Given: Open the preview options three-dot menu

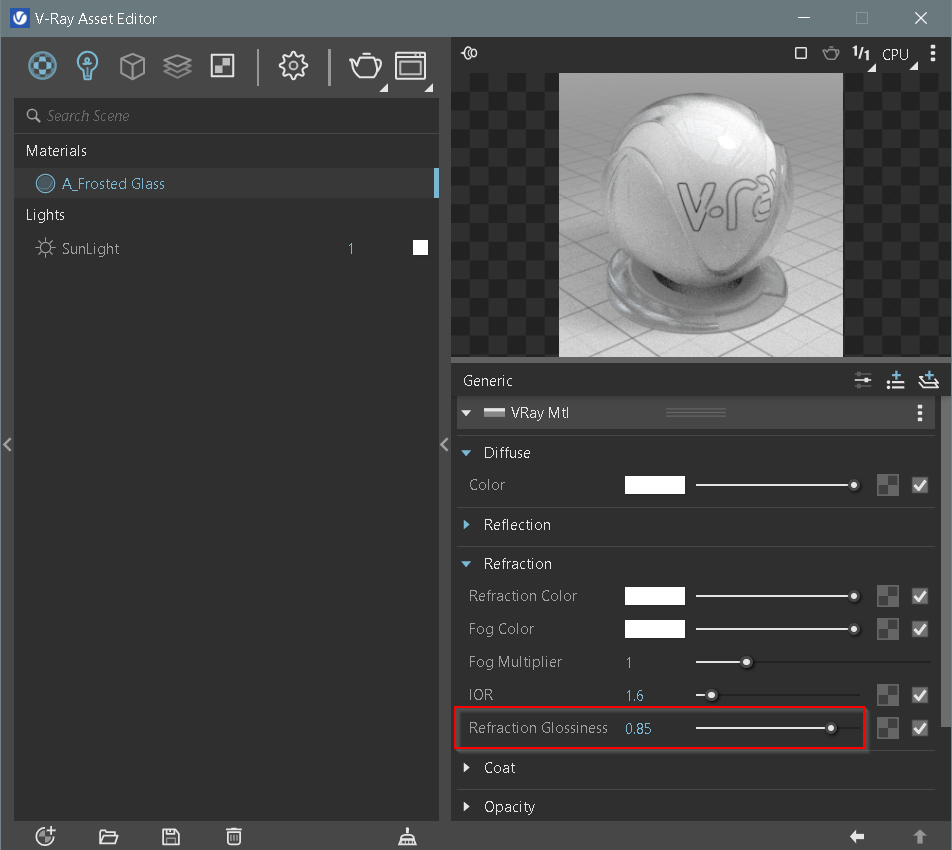Looking at the screenshot, I should coord(933,53).
